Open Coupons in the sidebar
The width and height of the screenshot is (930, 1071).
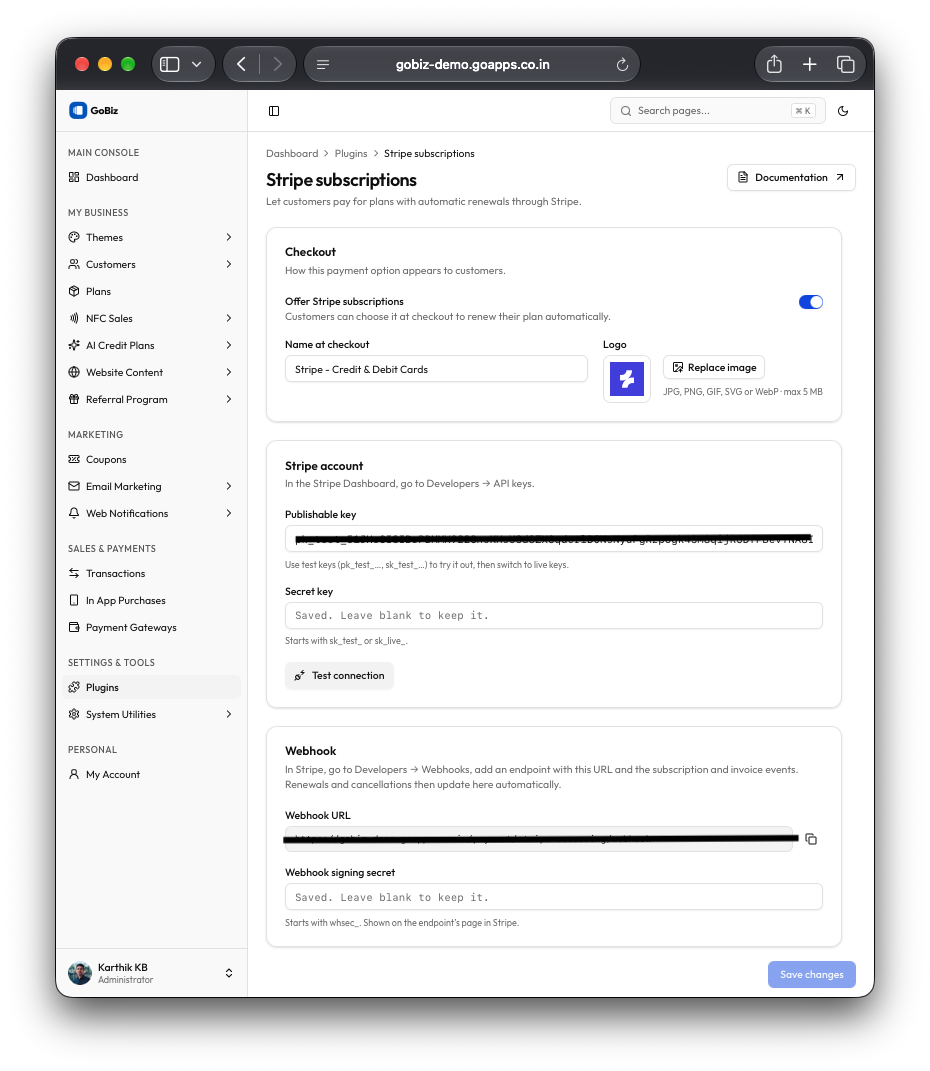click(152, 460)
